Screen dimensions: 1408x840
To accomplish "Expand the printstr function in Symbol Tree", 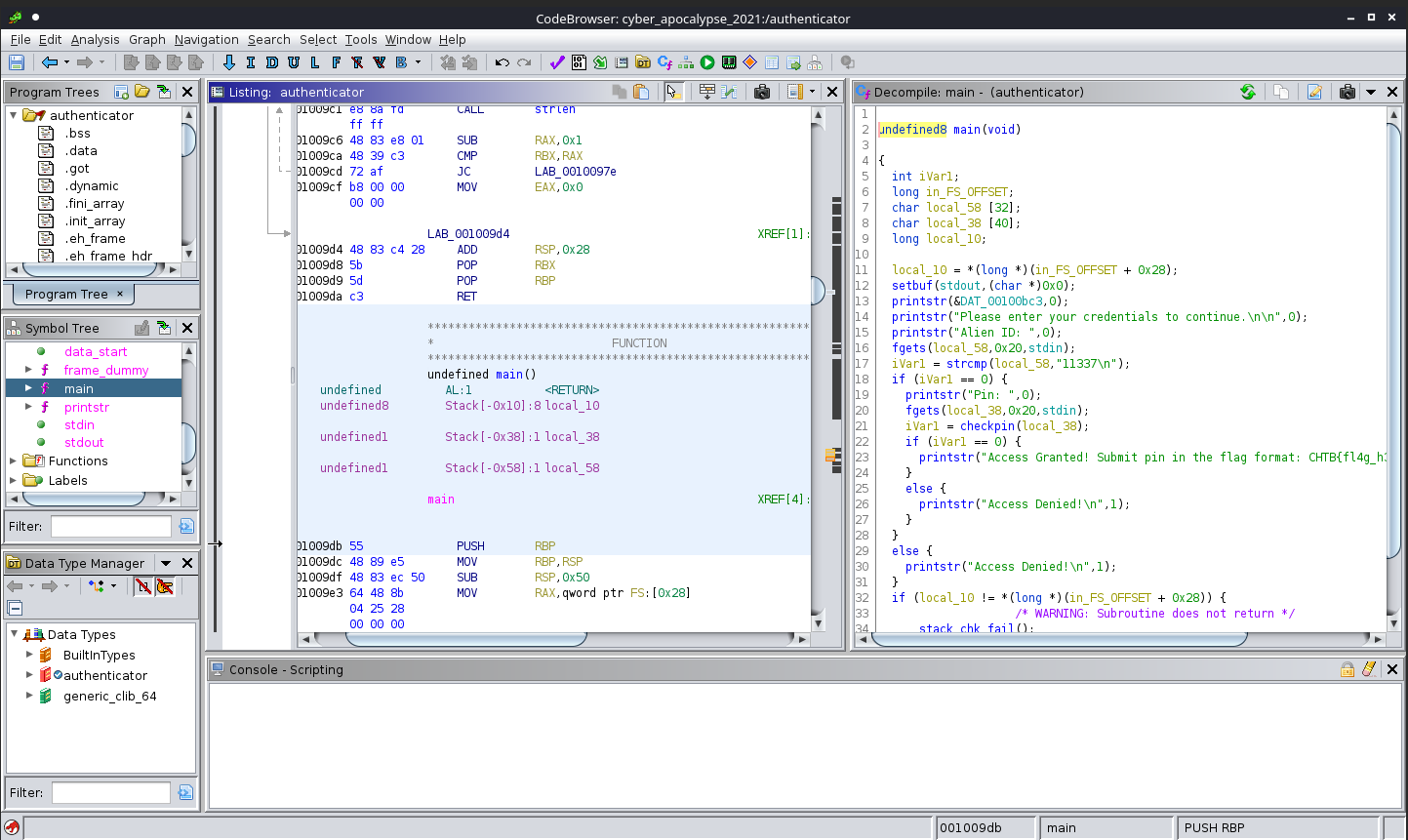I will tap(28, 407).
